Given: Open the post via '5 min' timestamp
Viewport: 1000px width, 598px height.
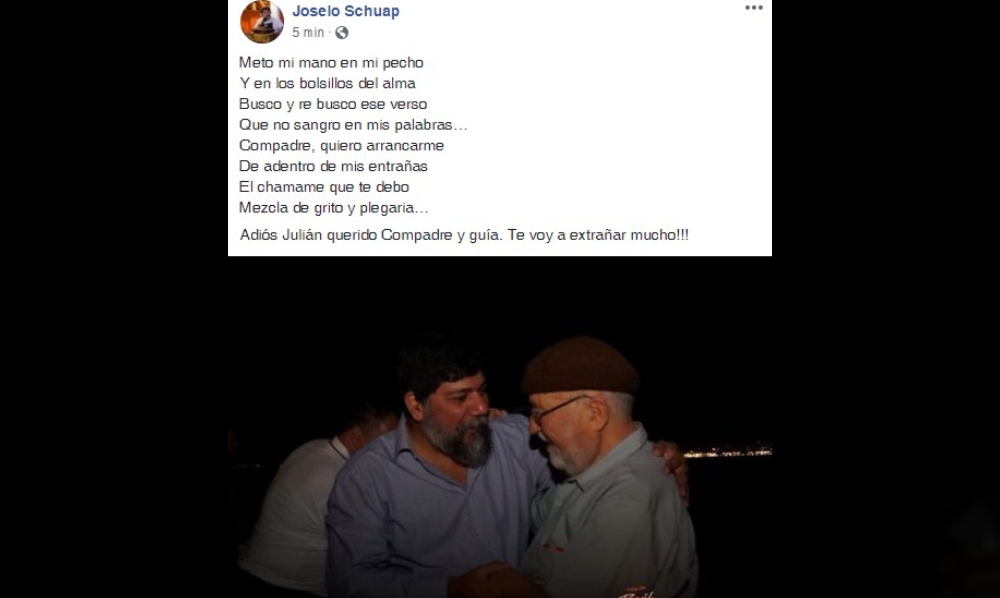Looking at the screenshot, I should (x=308, y=33).
